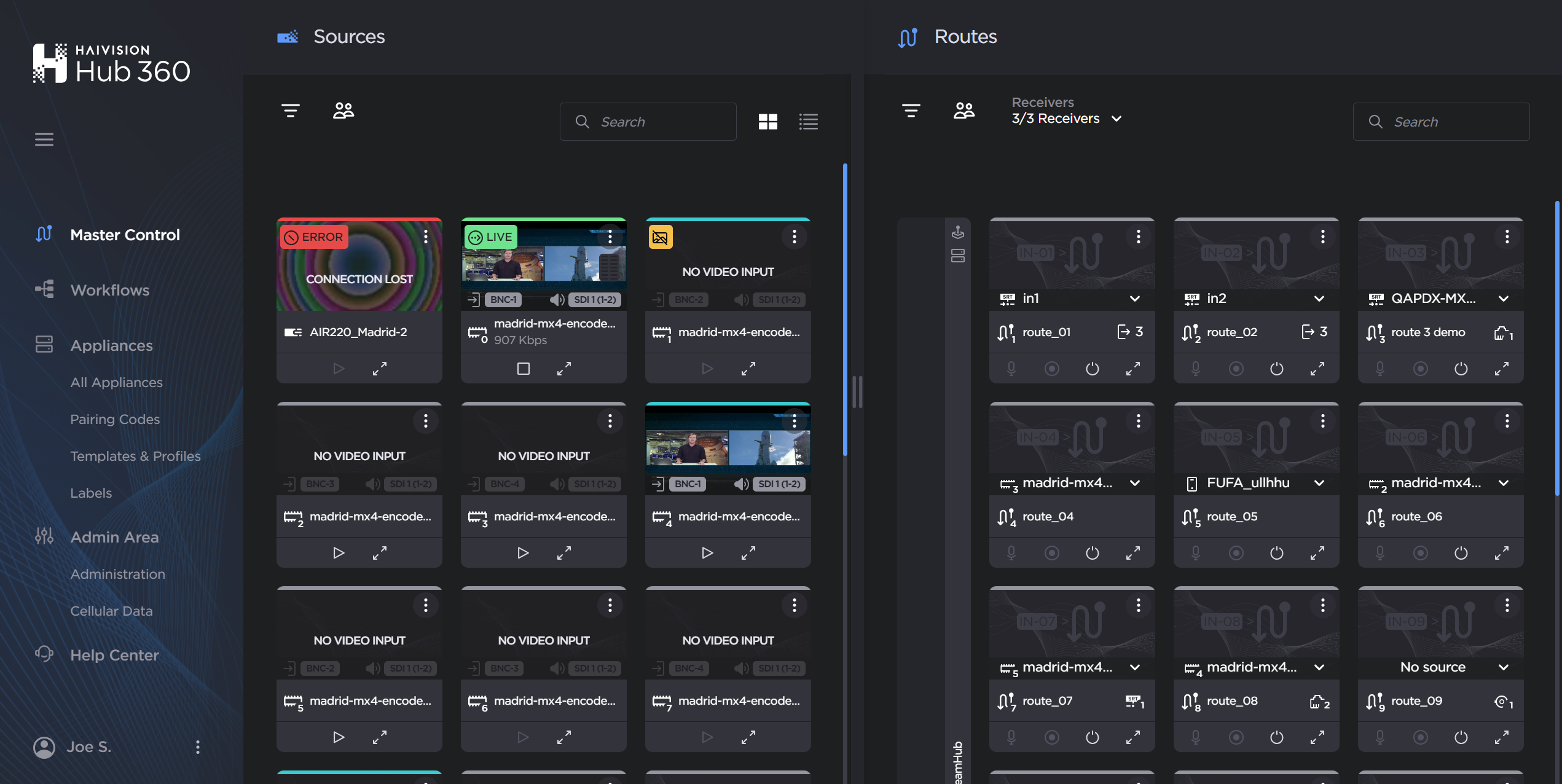Image resolution: width=1562 pixels, height=784 pixels.
Task: Expand the FUFA_ullhhu source dropdown
Action: [1320, 482]
